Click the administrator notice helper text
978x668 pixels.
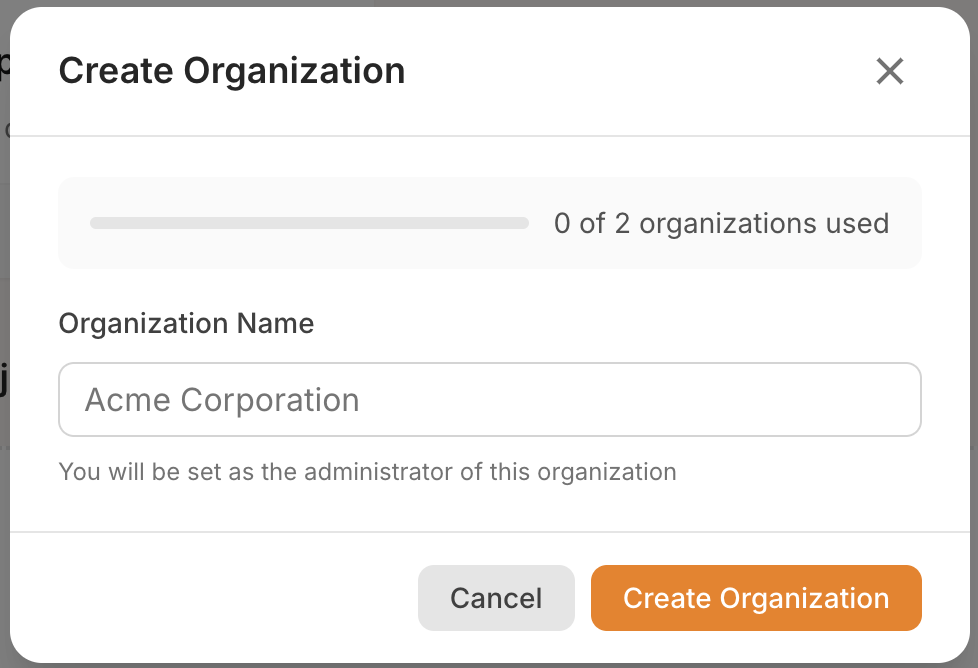[367, 471]
